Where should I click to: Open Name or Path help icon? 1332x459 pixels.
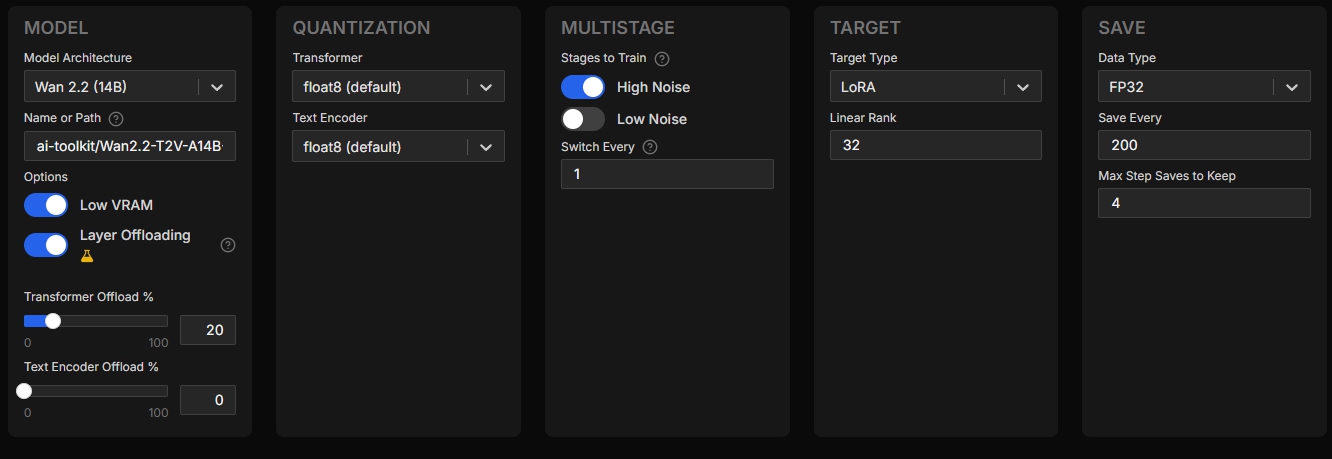(116, 119)
